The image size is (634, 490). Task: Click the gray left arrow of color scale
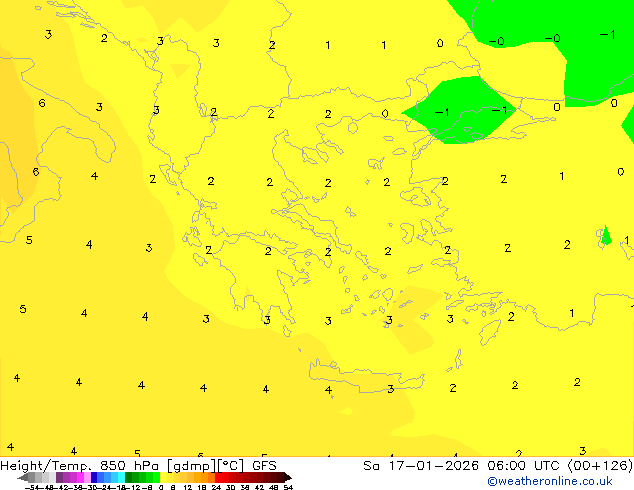(23, 477)
